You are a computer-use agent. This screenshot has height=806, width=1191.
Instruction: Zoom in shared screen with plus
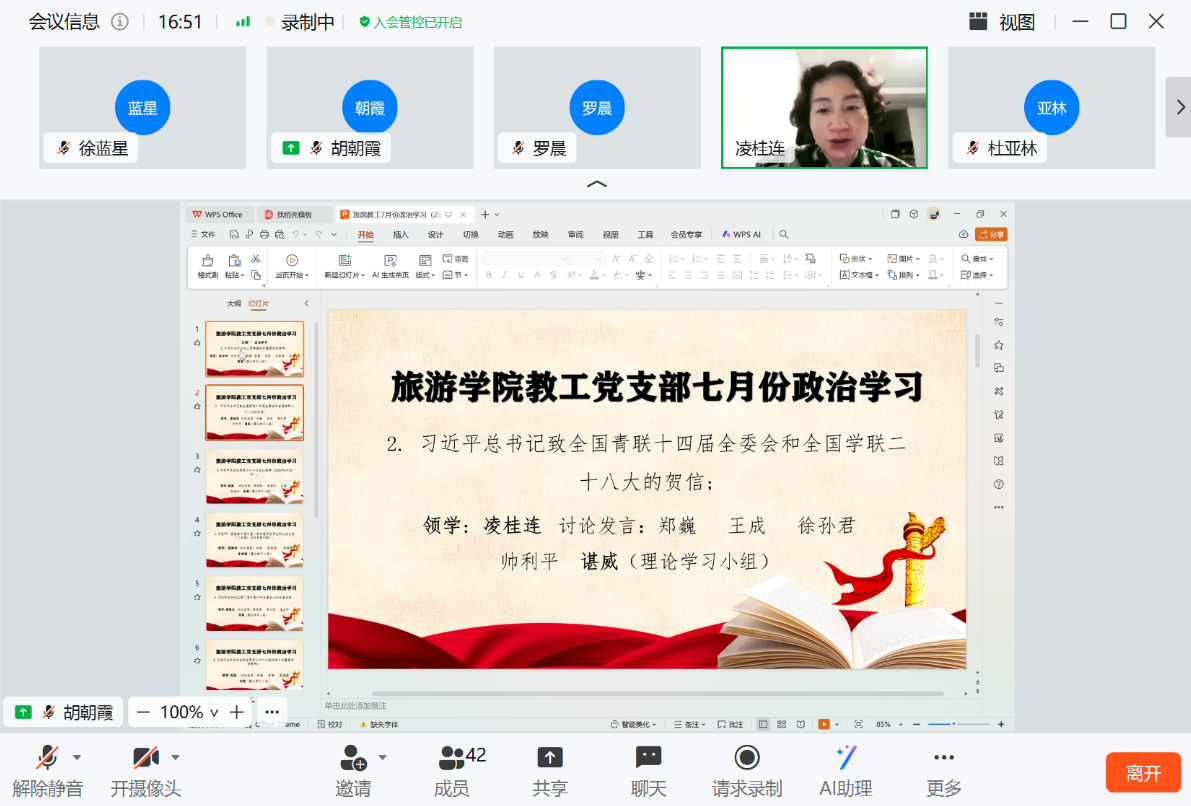(x=236, y=712)
